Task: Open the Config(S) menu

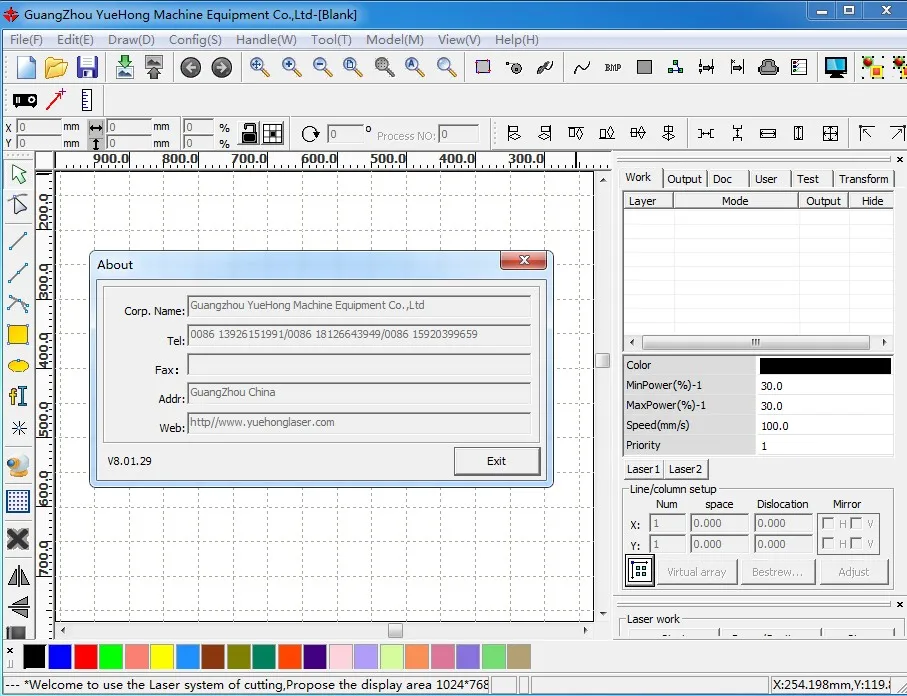Action: [195, 40]
